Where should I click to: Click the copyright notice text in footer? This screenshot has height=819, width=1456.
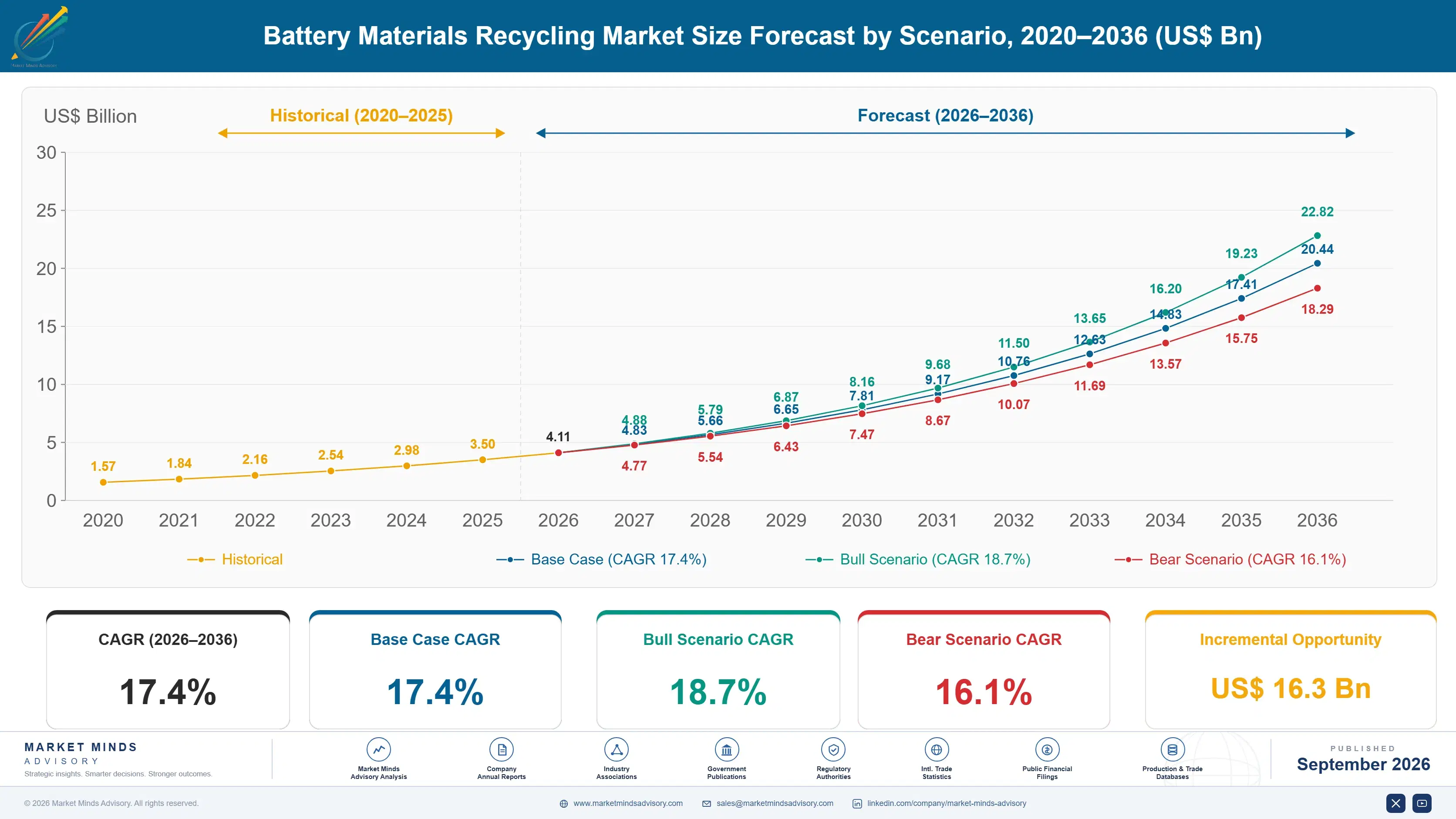point(111,803)
